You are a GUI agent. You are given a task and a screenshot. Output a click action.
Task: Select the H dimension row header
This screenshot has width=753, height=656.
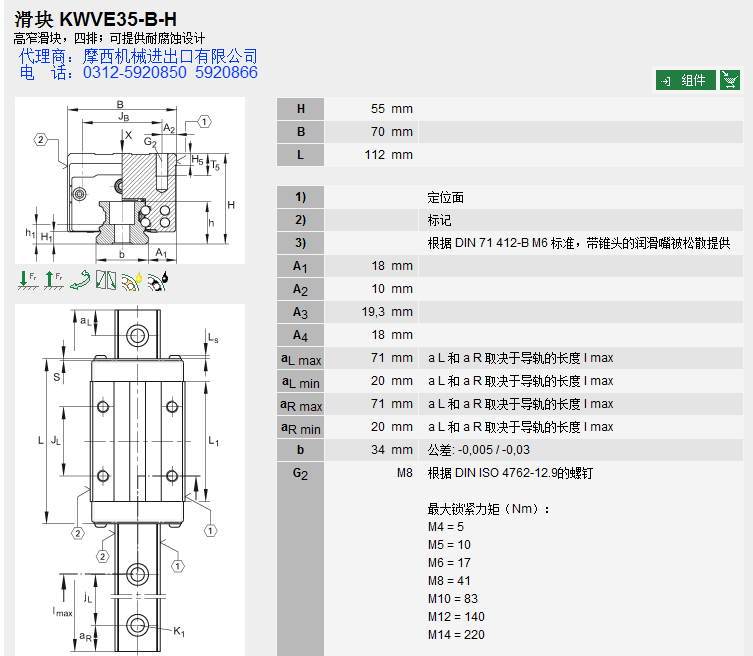point(300,109)
